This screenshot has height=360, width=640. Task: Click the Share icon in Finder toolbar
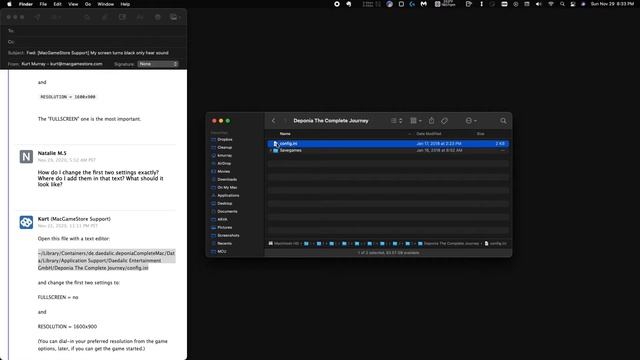(431, 120)
